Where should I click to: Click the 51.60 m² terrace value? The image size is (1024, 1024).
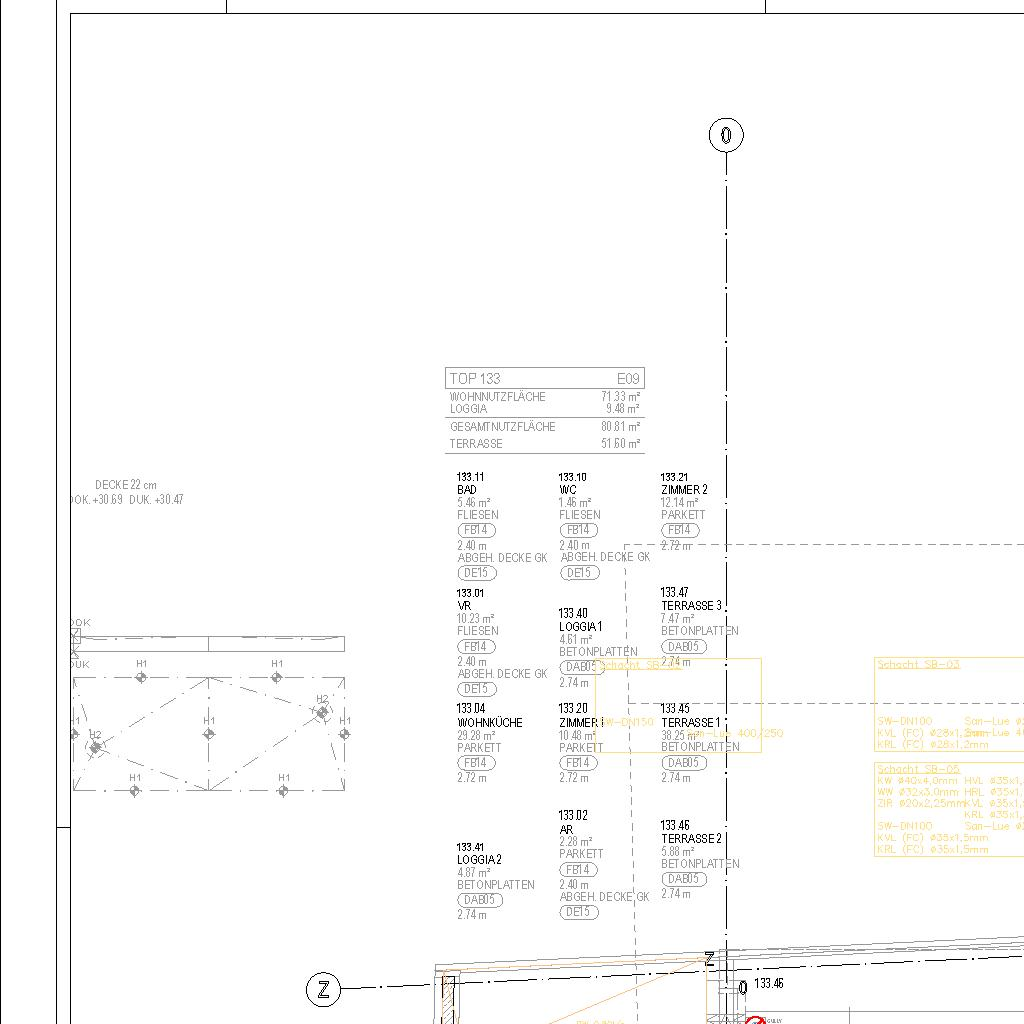point(620,443)
